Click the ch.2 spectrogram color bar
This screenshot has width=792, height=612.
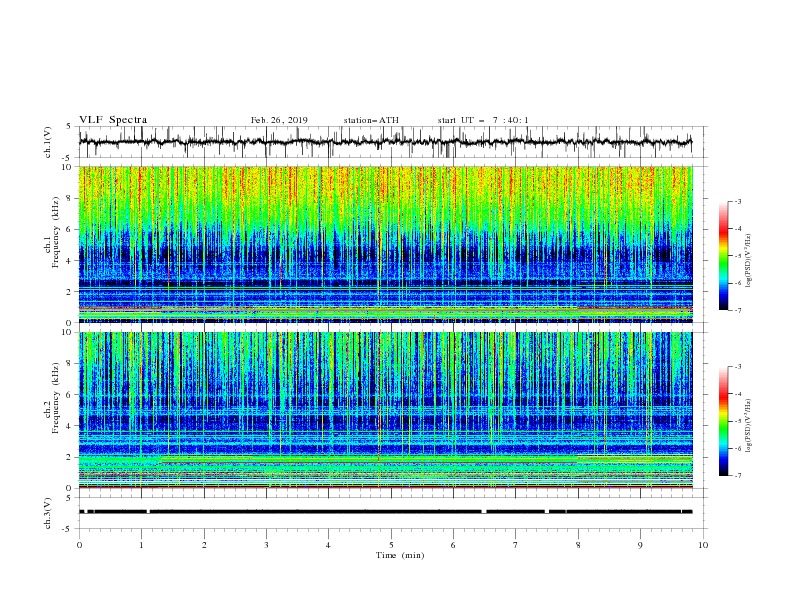723,421
